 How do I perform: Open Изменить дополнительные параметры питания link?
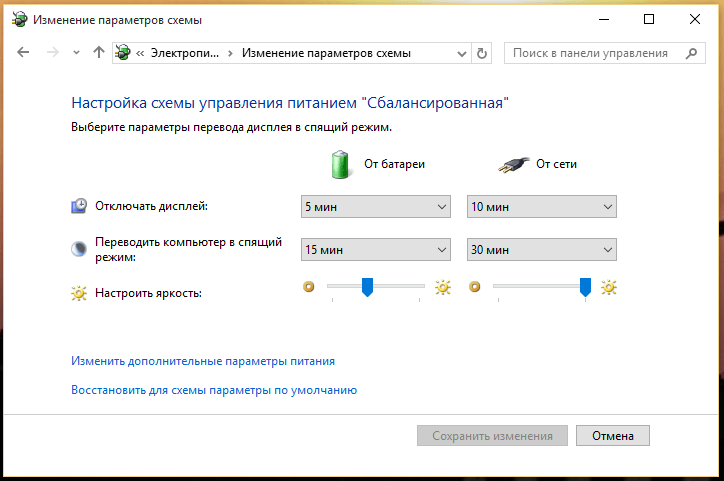point(203,361)
